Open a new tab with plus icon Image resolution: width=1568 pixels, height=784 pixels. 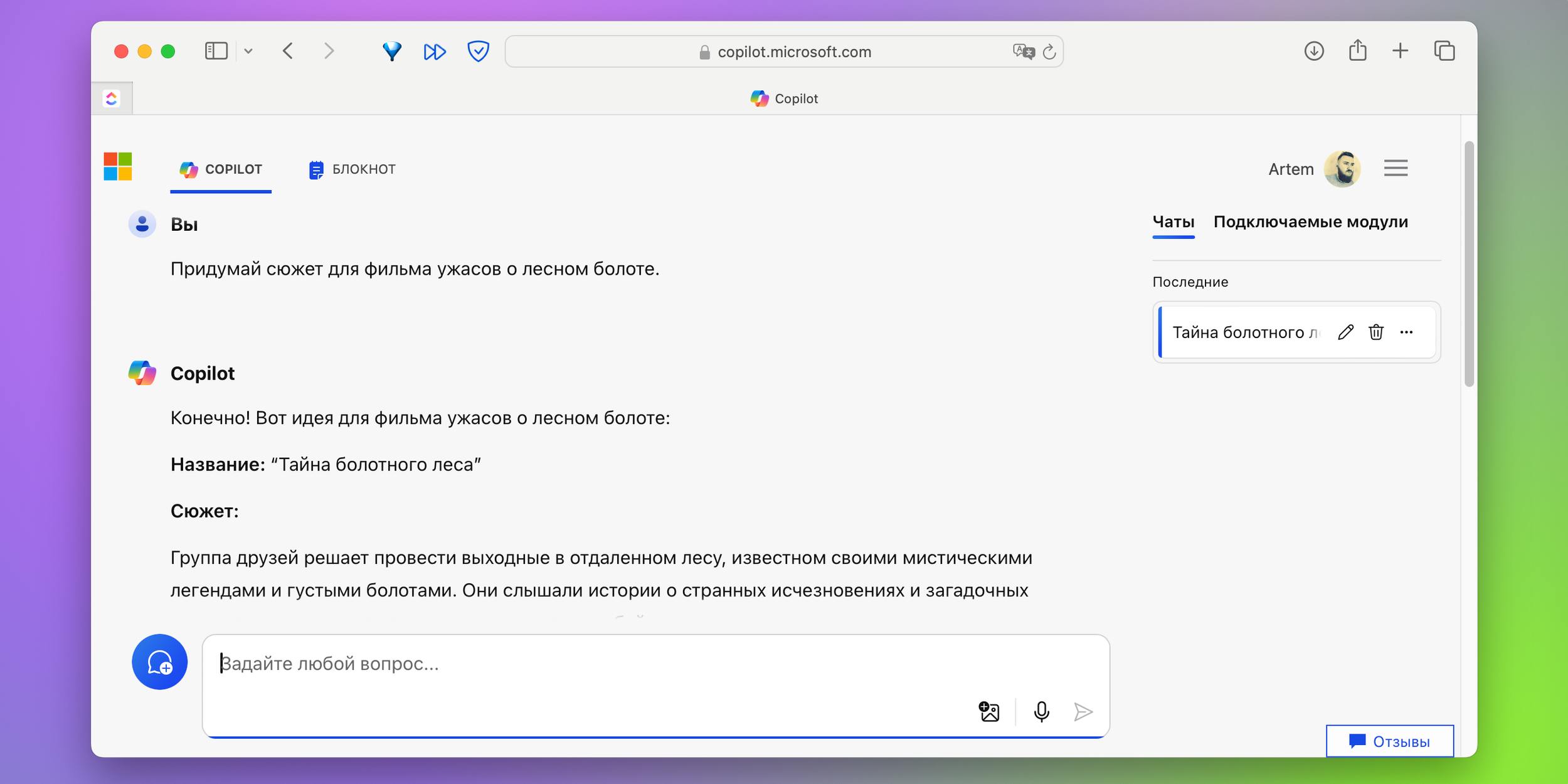(1401, 51)
